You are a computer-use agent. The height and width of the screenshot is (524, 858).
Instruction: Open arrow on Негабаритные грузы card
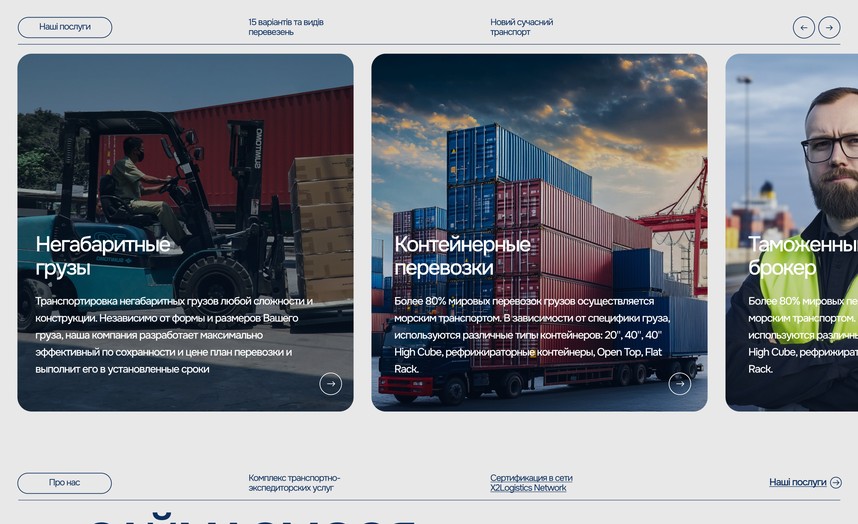pos(331,384)
